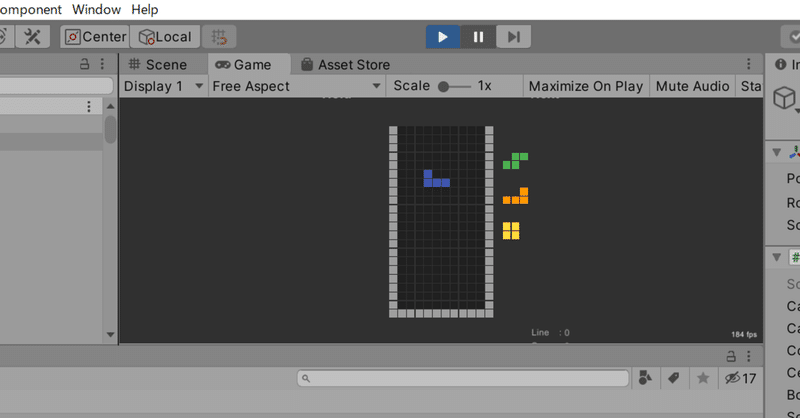The width and height of the screenshot is (800, 418).
Task: Click the Inspector info tab icon
Action: pyautogui.click(x=781, y=64)
